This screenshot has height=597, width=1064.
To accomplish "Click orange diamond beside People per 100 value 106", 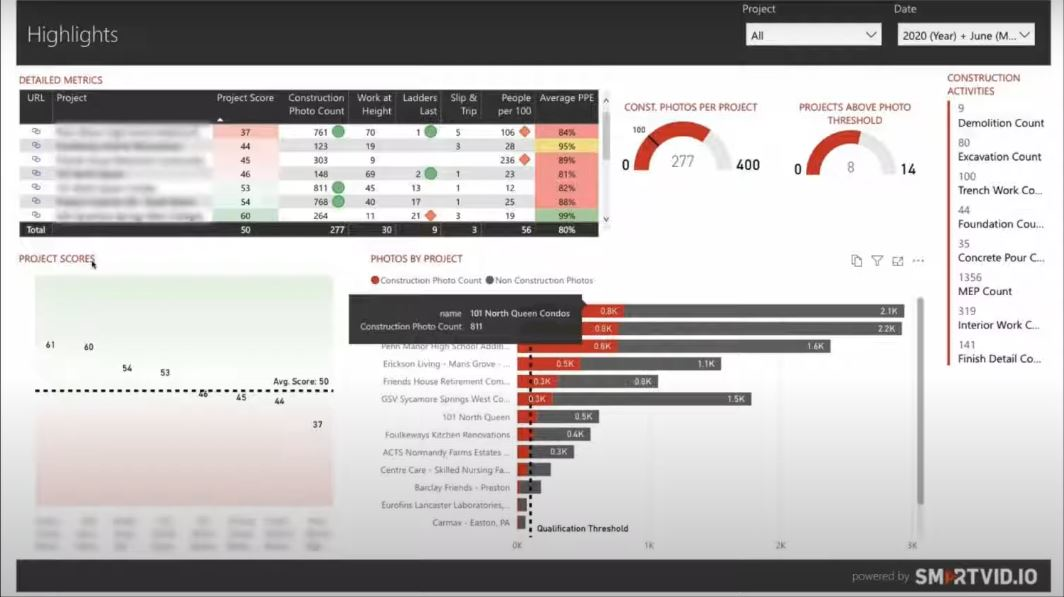I will click(525, 132).
